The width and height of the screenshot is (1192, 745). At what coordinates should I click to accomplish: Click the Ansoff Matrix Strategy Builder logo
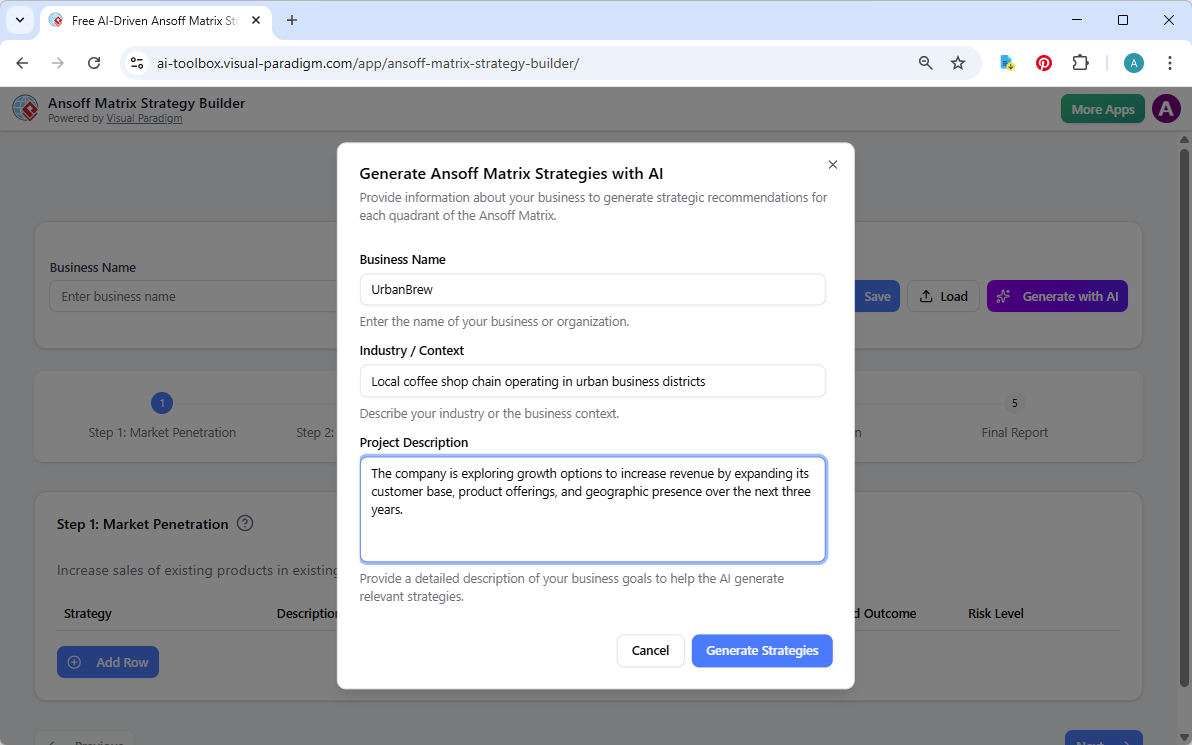click(x=25, y=108)
